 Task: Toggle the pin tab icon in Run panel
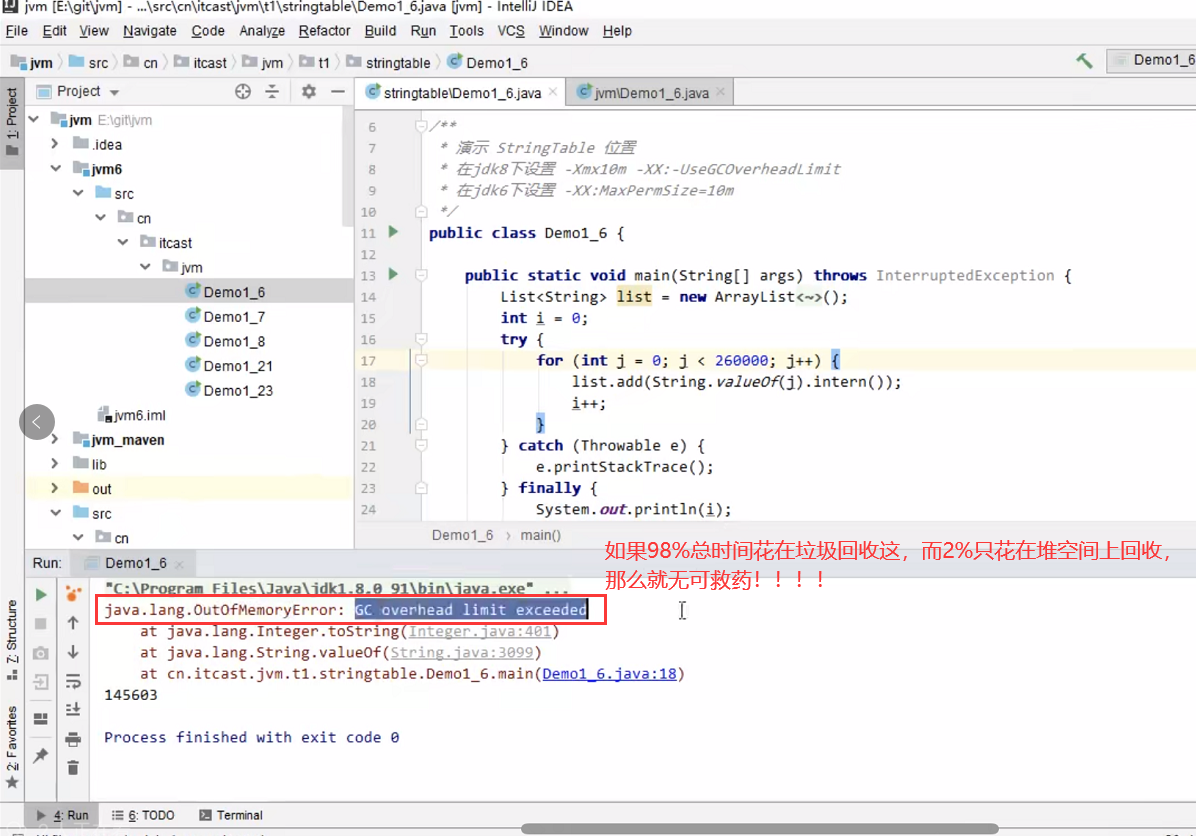tap(41, 756)
